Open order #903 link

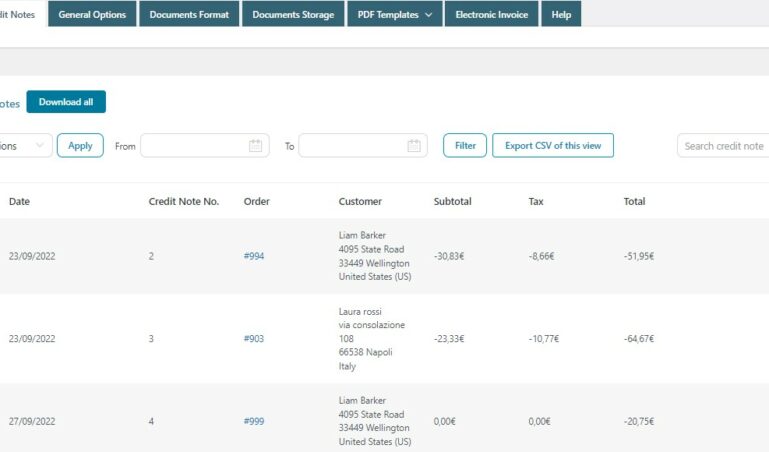(254, 338)
